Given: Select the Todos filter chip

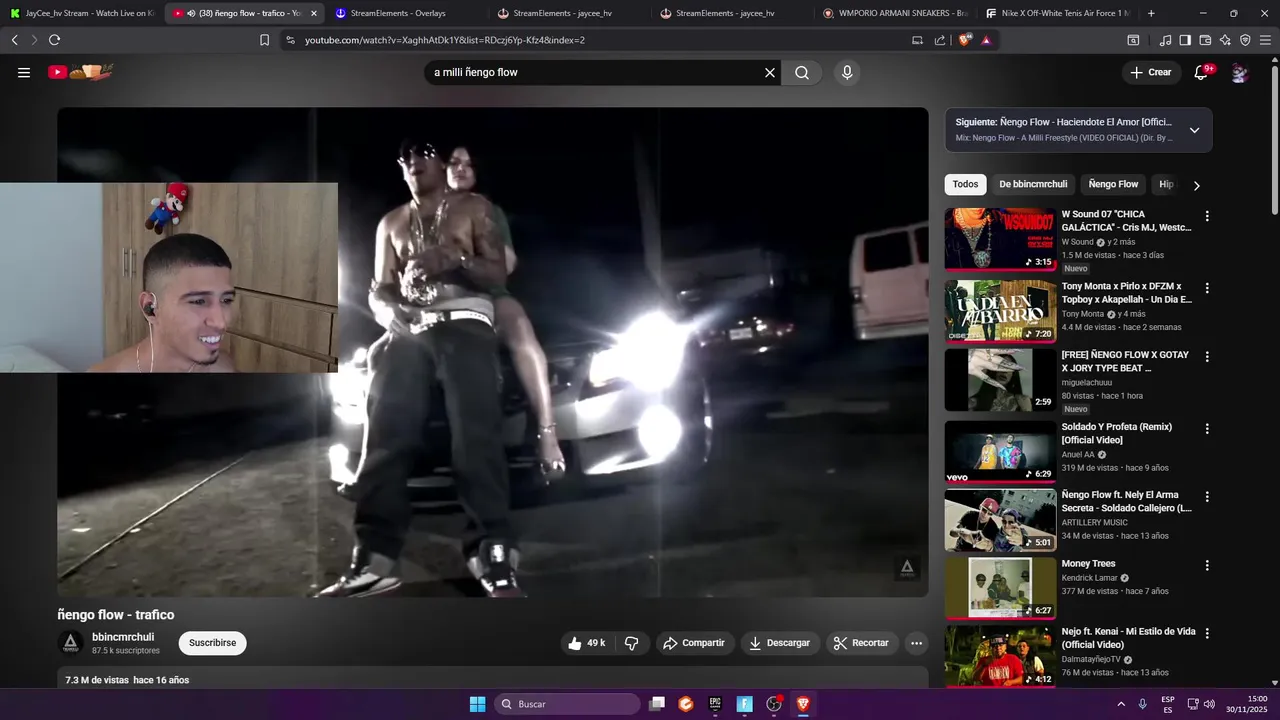Looking at the screenshot, I should [x=965, y=184].
